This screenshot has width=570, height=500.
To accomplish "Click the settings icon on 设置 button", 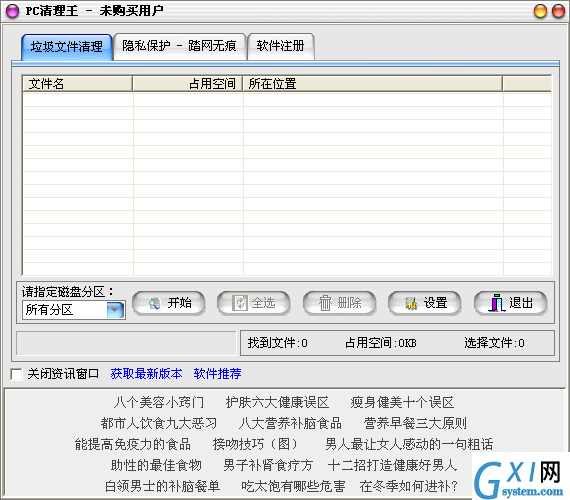I will coord(411,303).
